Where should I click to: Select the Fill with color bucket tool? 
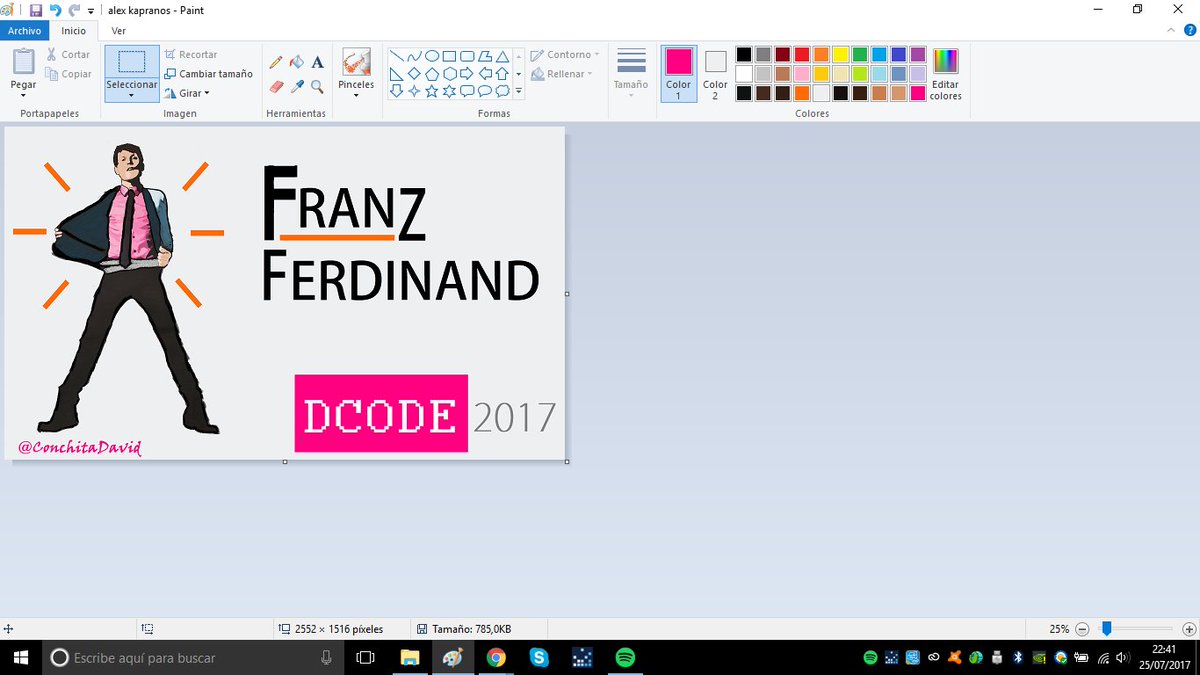tap(297, 62)
